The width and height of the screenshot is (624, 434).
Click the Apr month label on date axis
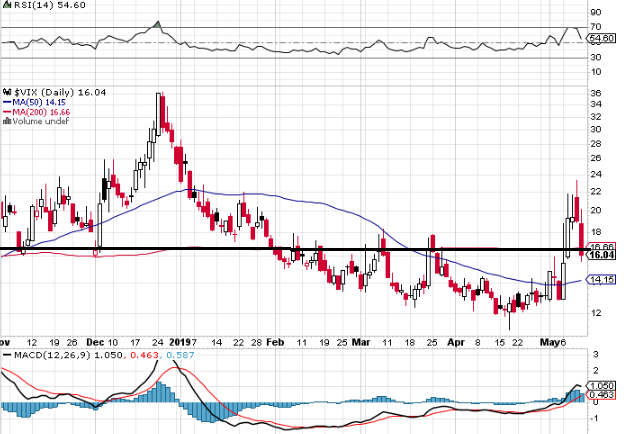pyautogui.click(x=456, y=342)
